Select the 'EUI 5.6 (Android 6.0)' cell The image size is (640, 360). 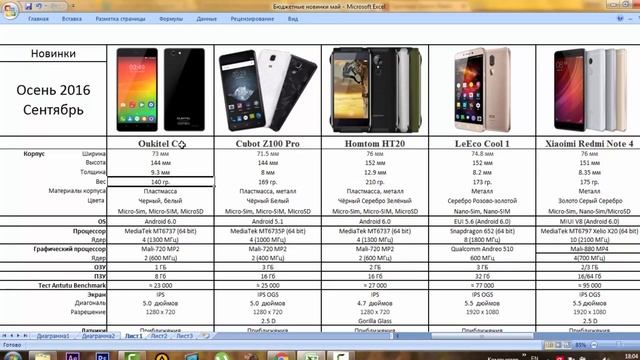click(x=482, y=222)
